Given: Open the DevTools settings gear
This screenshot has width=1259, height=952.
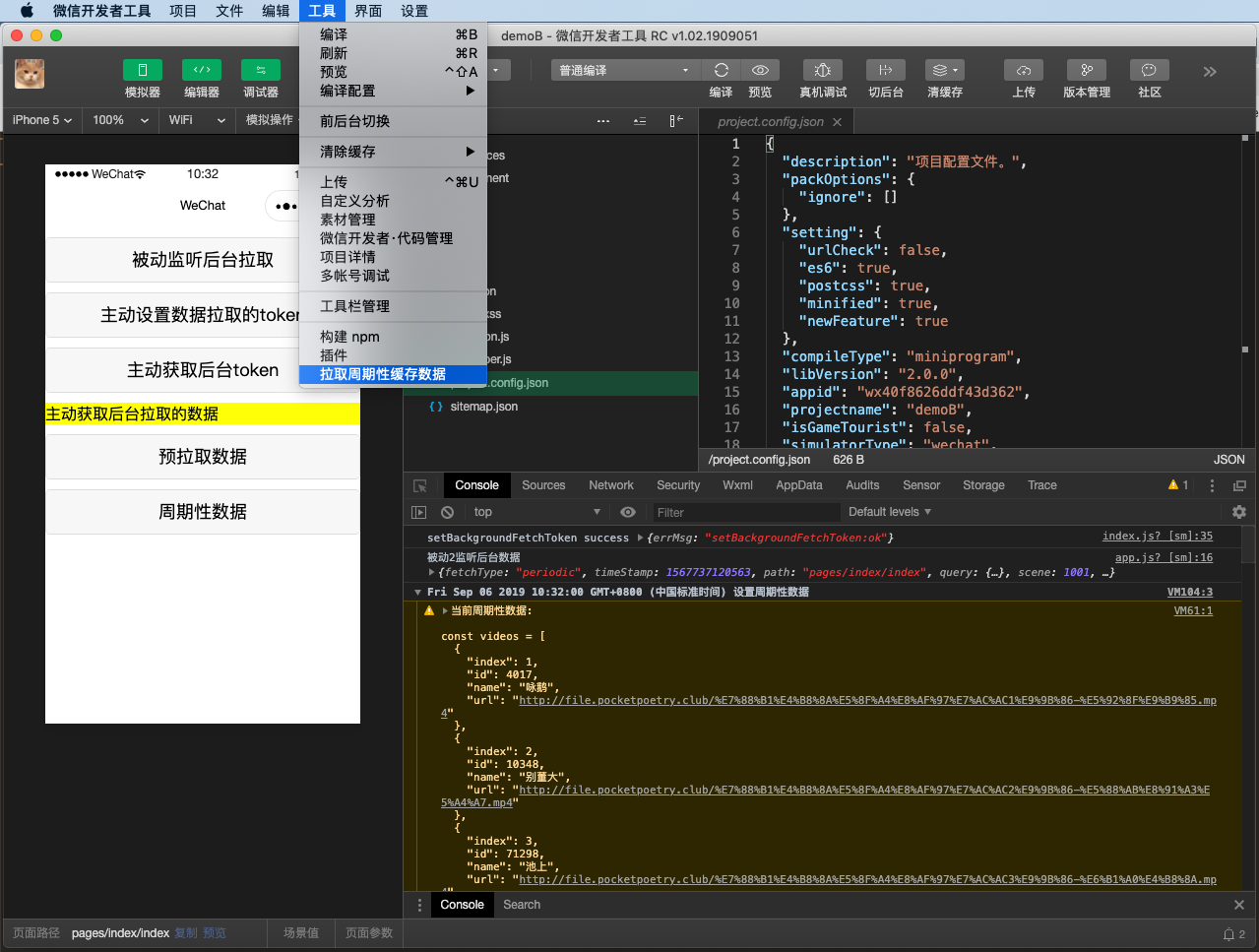Looking at the screenshot, I should tap(1239, 512).
